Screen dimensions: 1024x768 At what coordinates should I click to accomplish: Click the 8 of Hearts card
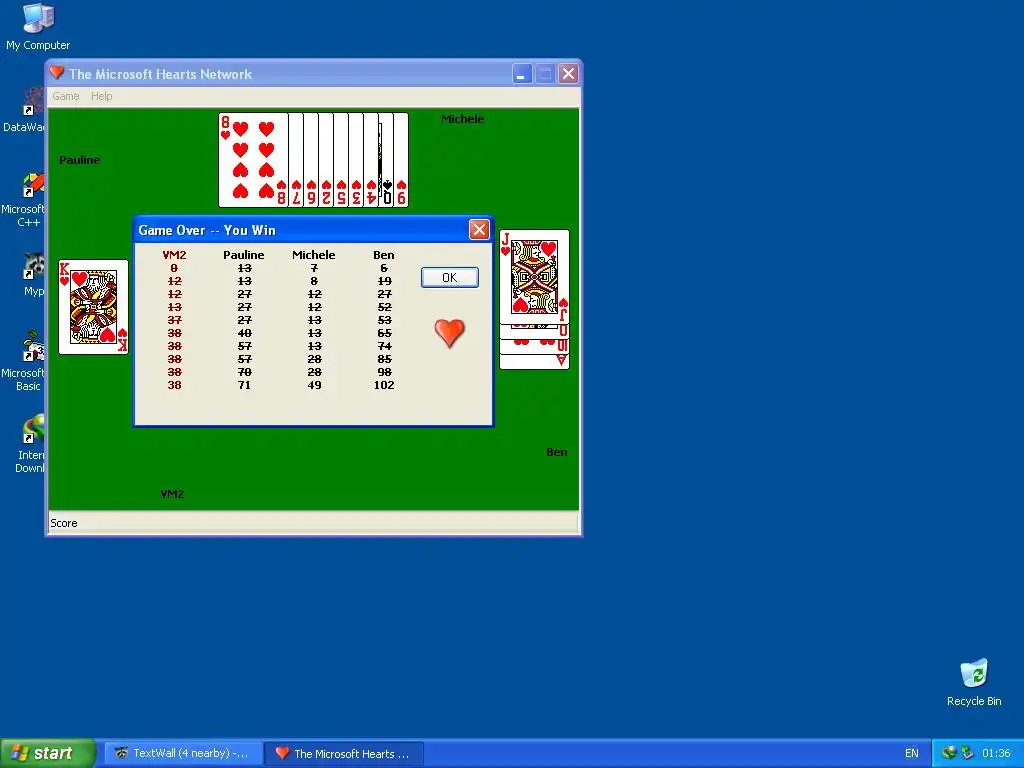coord(253,160)
